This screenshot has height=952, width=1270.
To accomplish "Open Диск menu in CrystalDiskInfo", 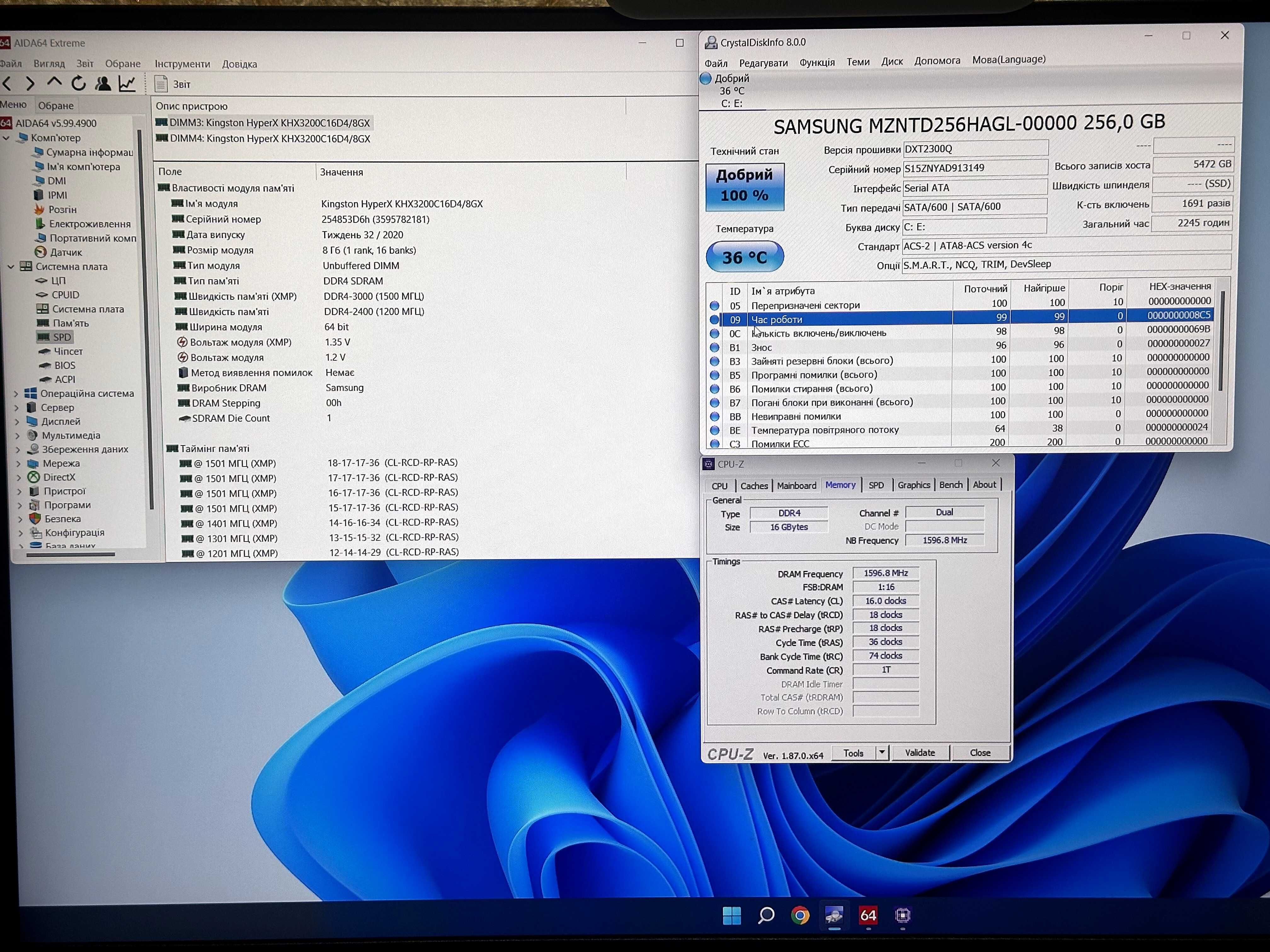I will pyautogui.click(x=892, y=61).
